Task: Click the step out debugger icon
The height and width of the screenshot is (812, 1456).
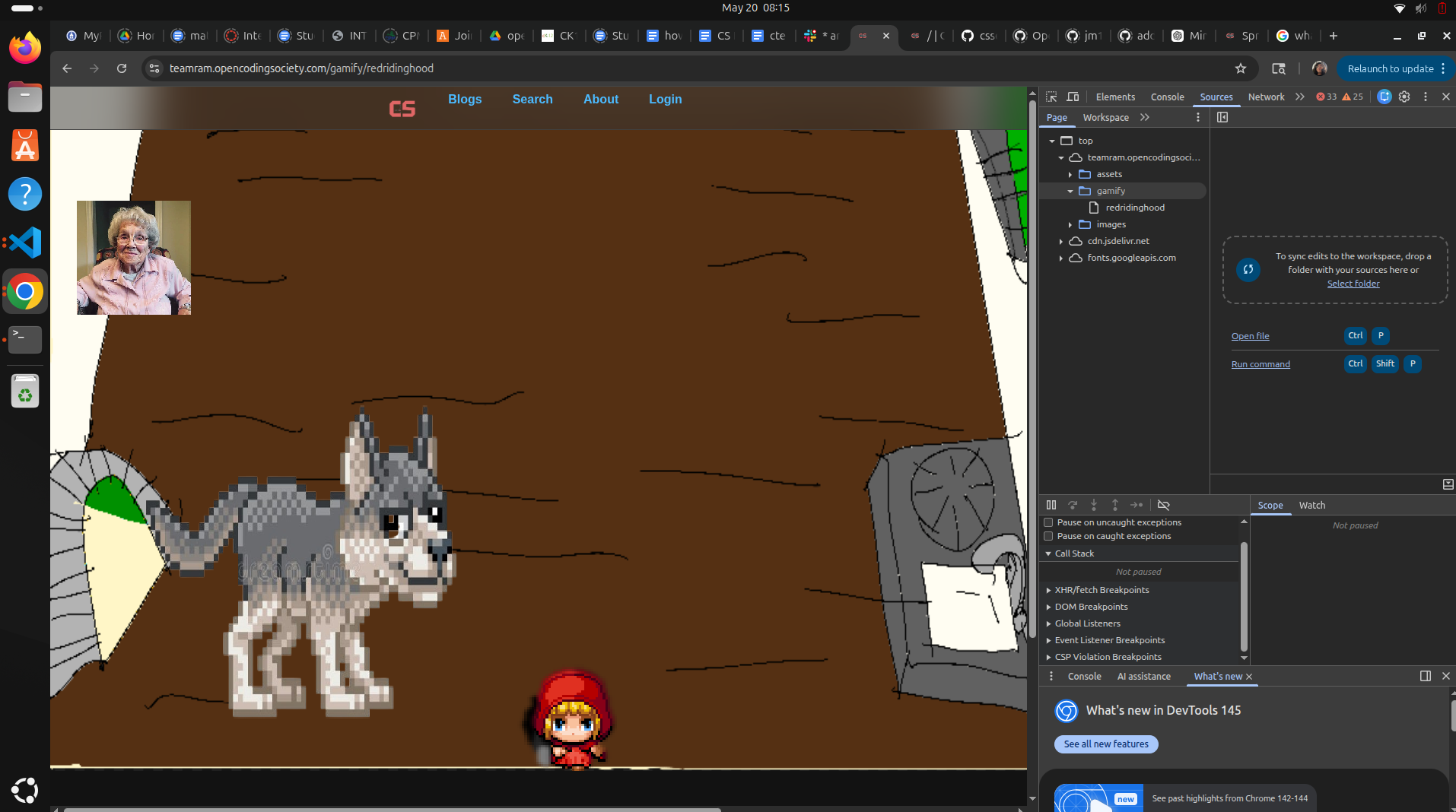Action: pos(1115,505)
